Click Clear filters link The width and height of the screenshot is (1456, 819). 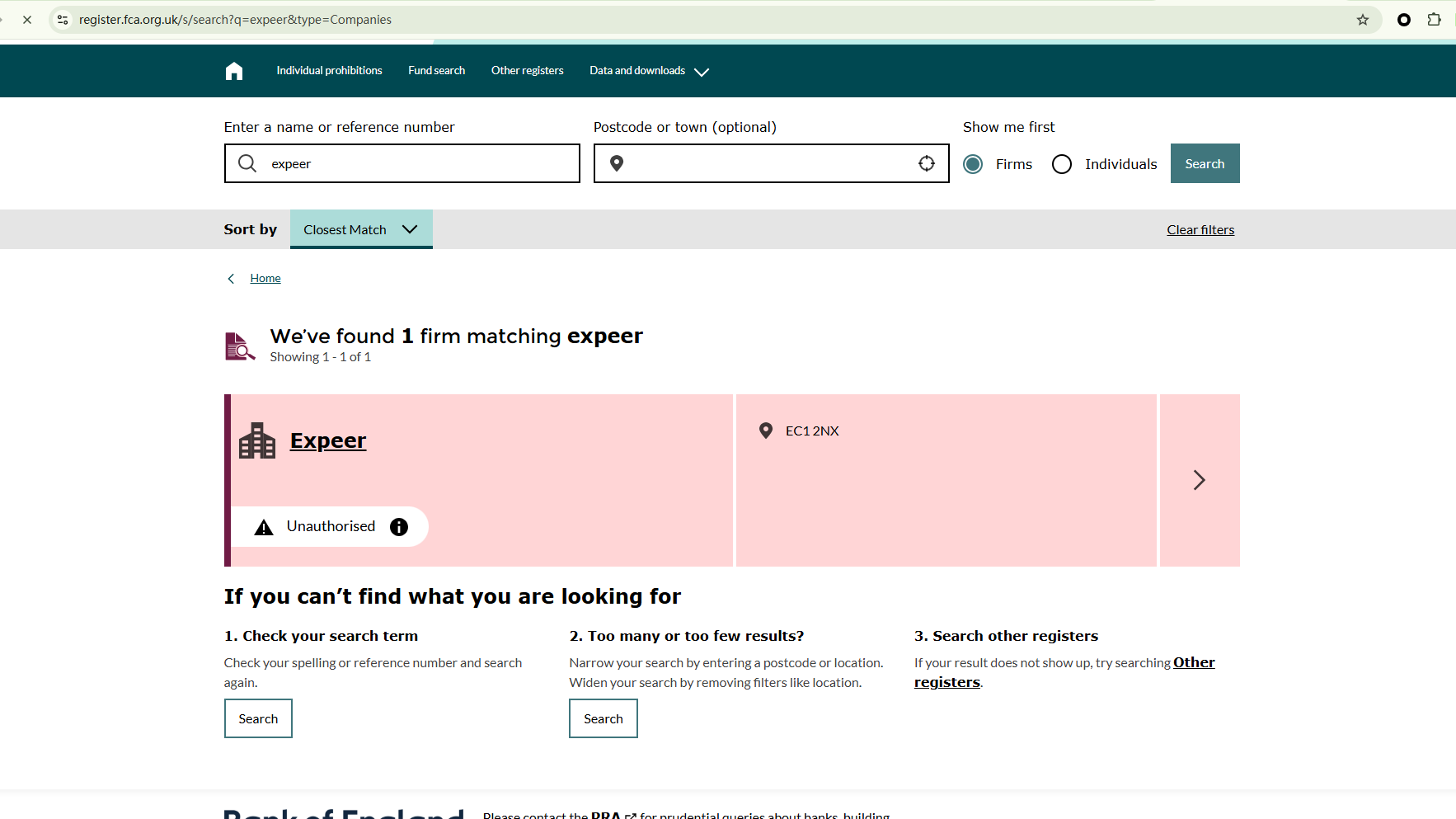(x=1200, y=230)
